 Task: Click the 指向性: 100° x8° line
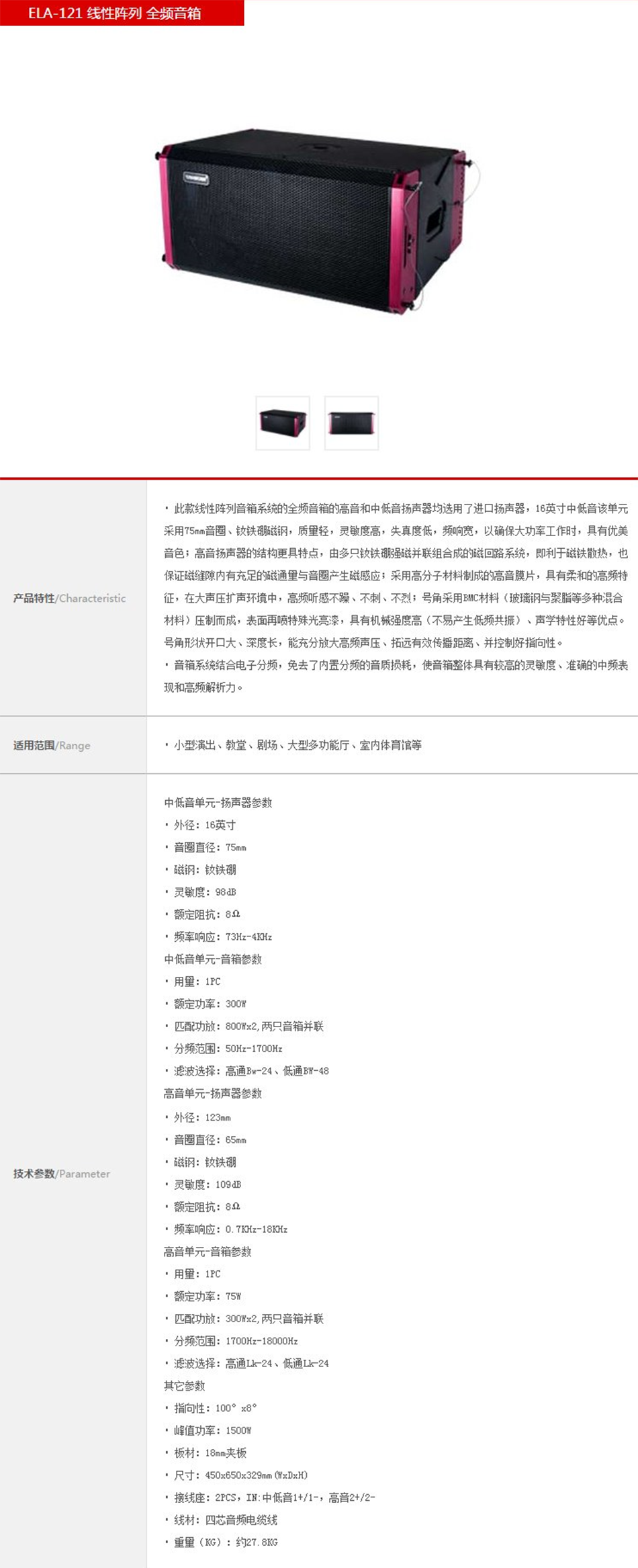pos(210,1408)
